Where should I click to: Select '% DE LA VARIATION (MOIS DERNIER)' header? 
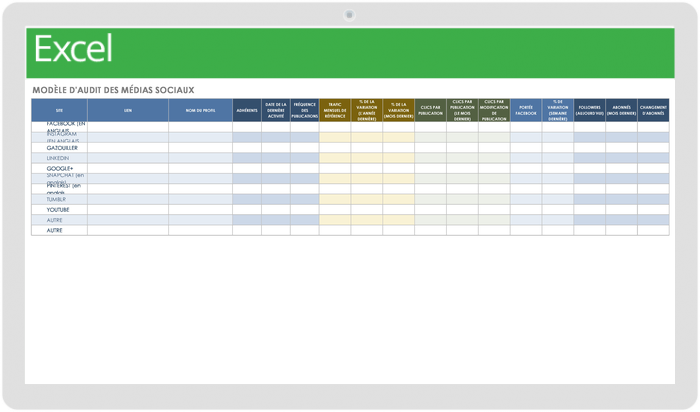[x=399, y=110]
